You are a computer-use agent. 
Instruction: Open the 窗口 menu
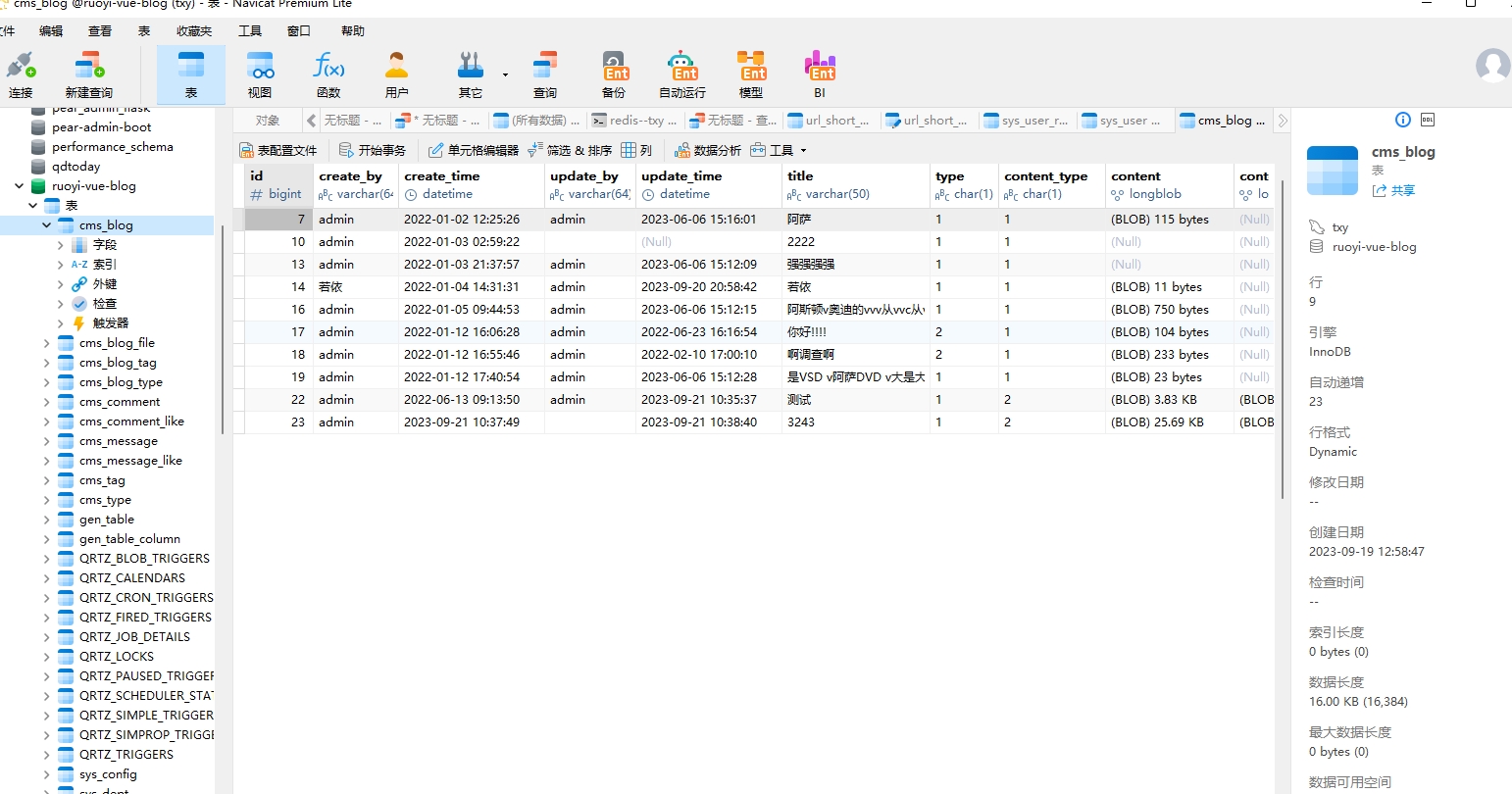pyautogui.click(x=299, y=30)
